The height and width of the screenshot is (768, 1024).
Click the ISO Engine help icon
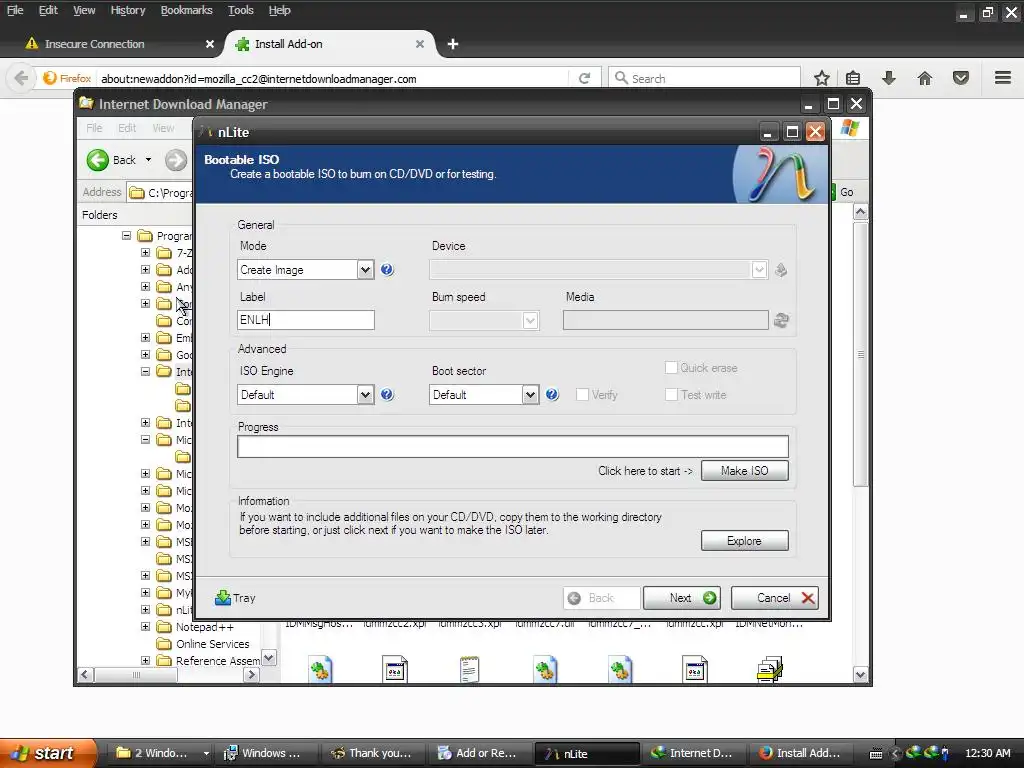pyautogui.click(x=387, y=394)
